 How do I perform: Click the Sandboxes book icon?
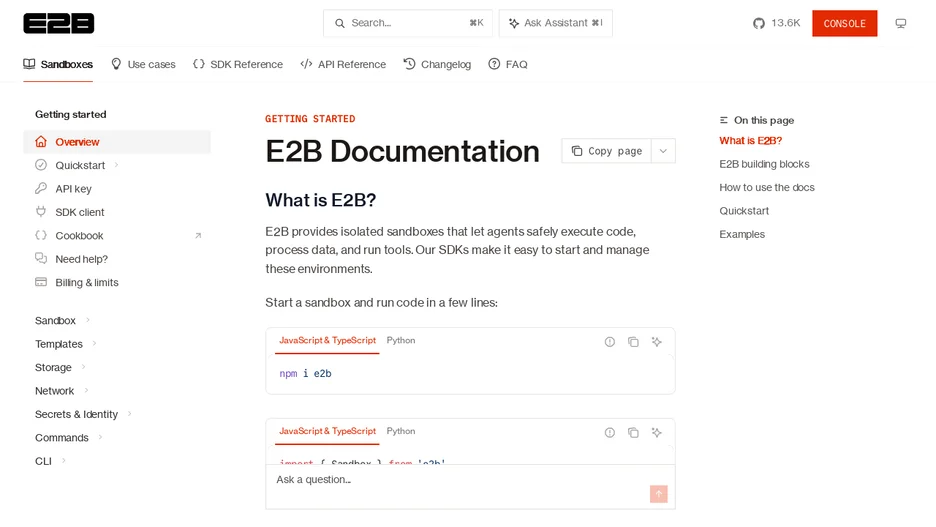pyautogui.click(x=29, y=64)
